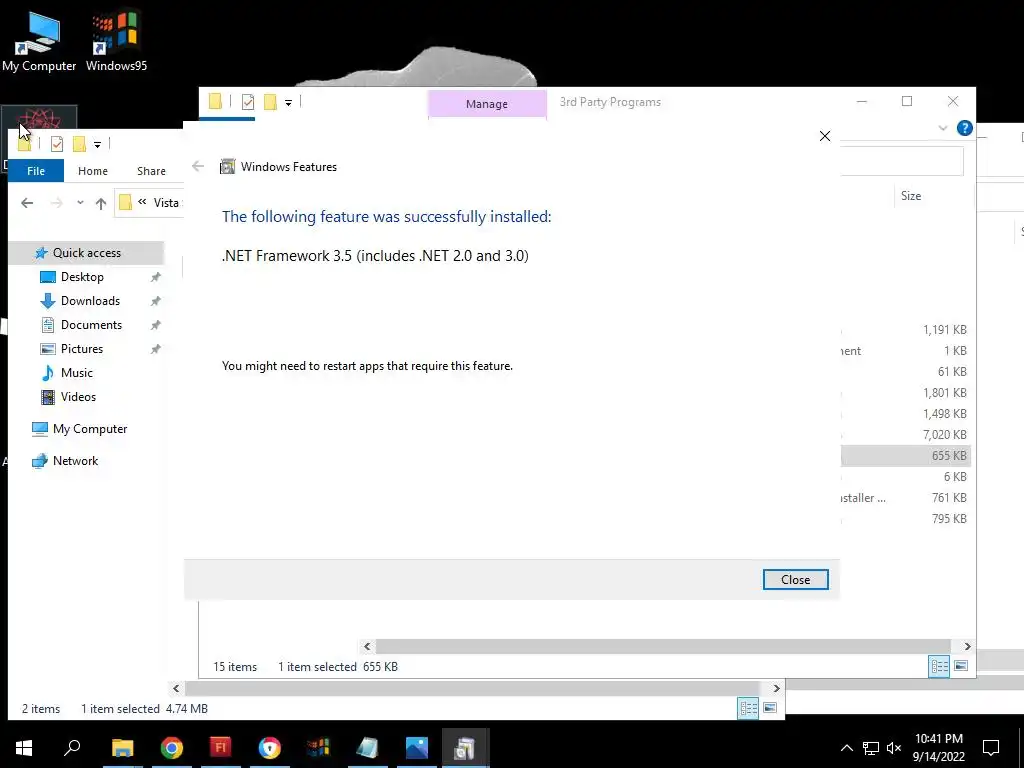Viewport: 1024px width, 768px height.
Task: Launch Google Chrome from taskbar
Action: [172, 748]
